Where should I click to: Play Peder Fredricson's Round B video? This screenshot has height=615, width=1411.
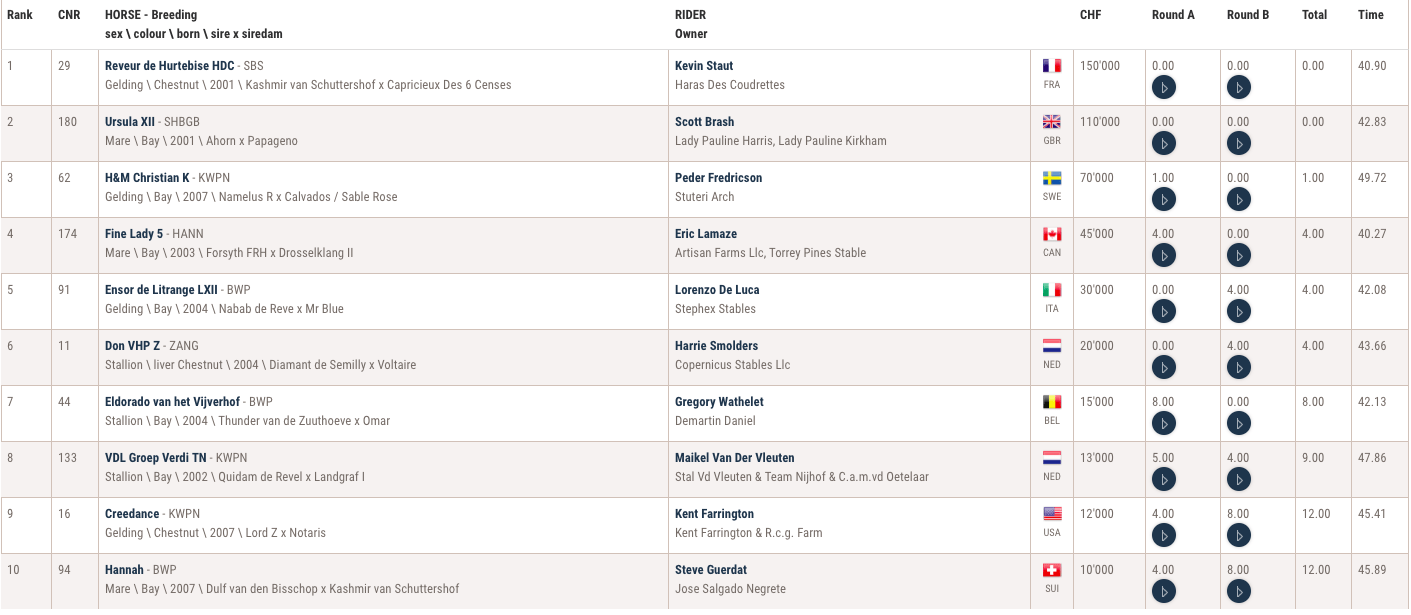pyautogui.click(x=1238, y=200)
